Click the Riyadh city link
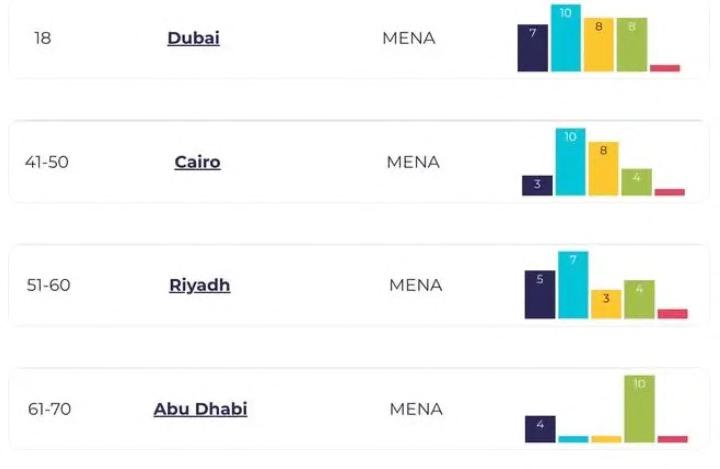The height and width of the screenshot is (469, 720). click(199, 285)
